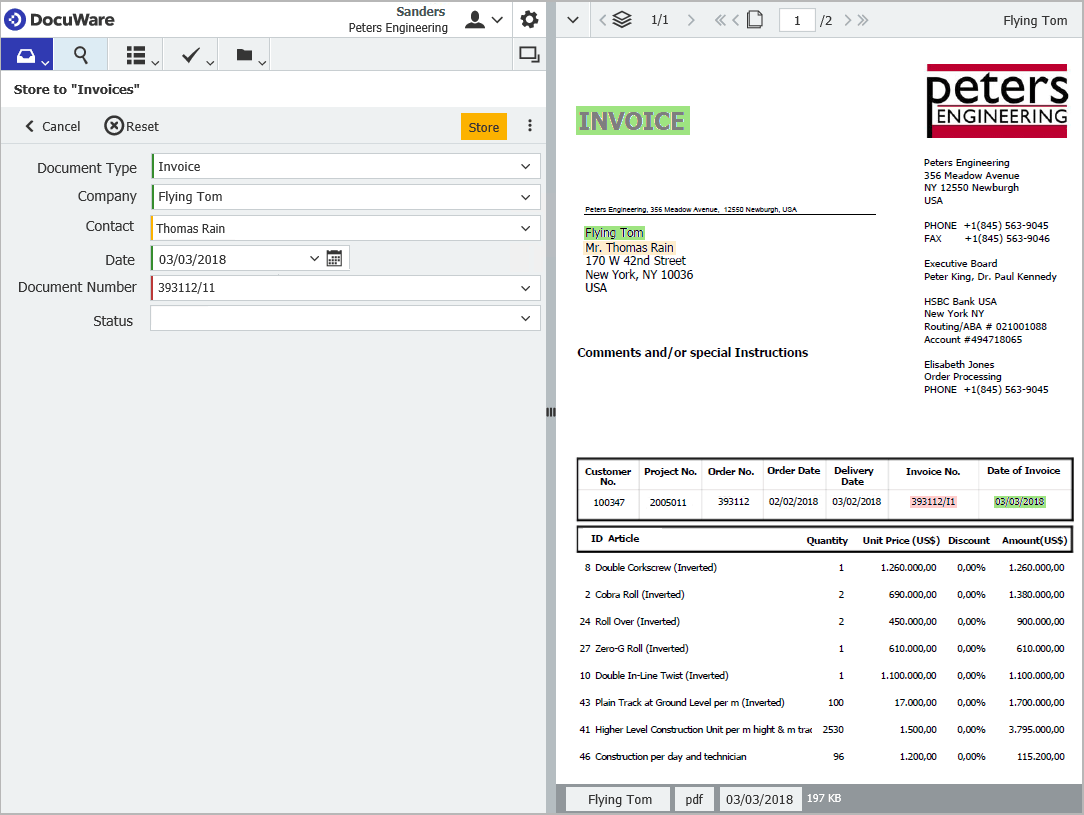The image size is (1084, 815).
Task: Switch to the Flying Tom document tab
Action: (x=617, y=798)
